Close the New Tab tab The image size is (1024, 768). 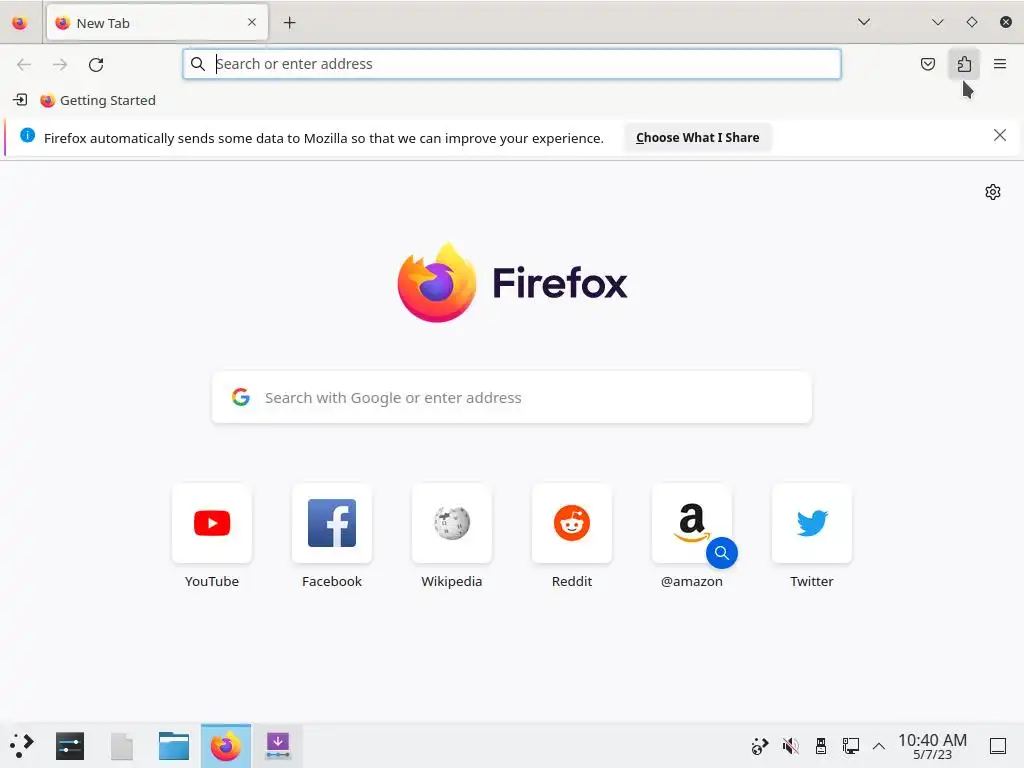pos(252,22)
